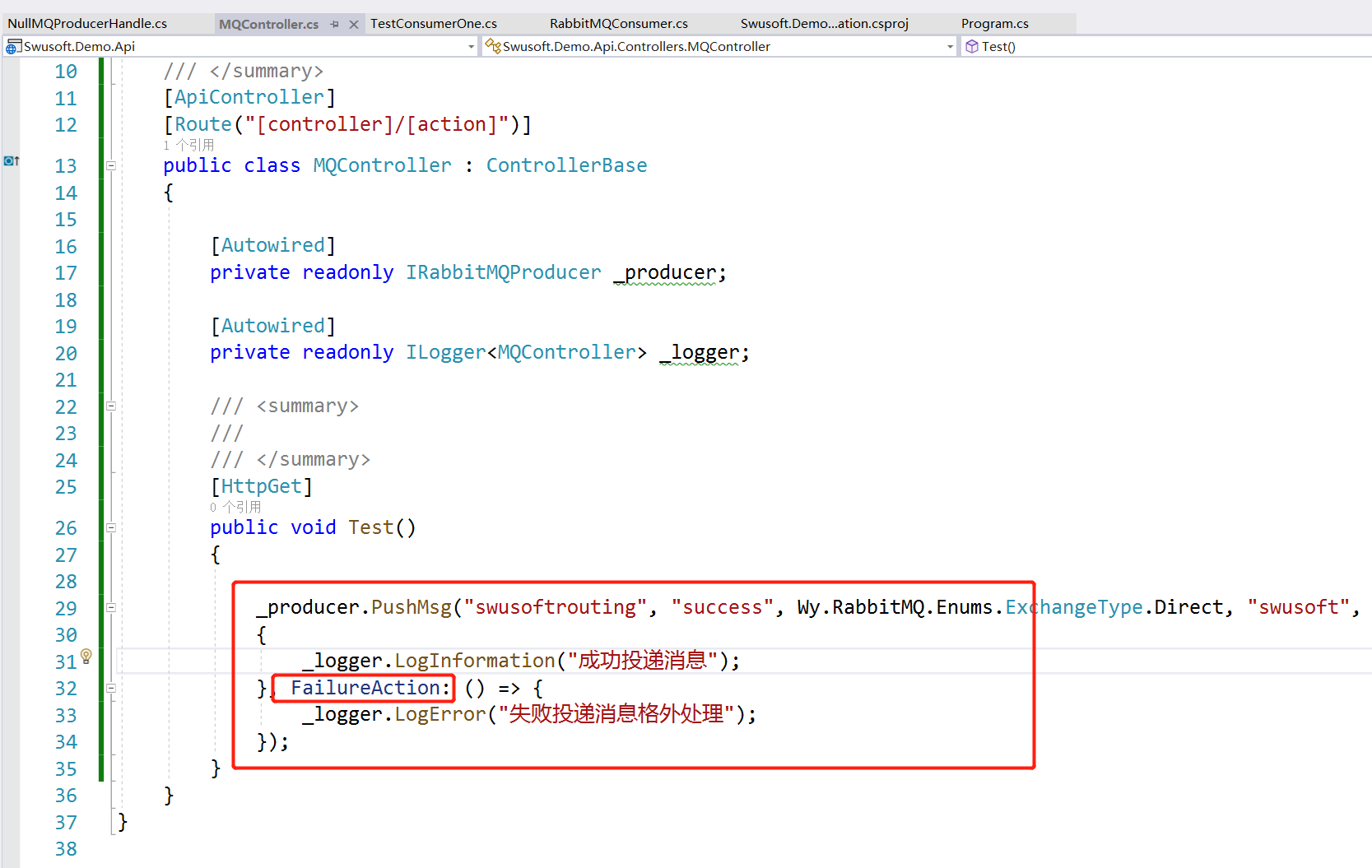This screenshot has height=868, width=1372.
Task: Close the MQController.cs tab
Action: 354,25
